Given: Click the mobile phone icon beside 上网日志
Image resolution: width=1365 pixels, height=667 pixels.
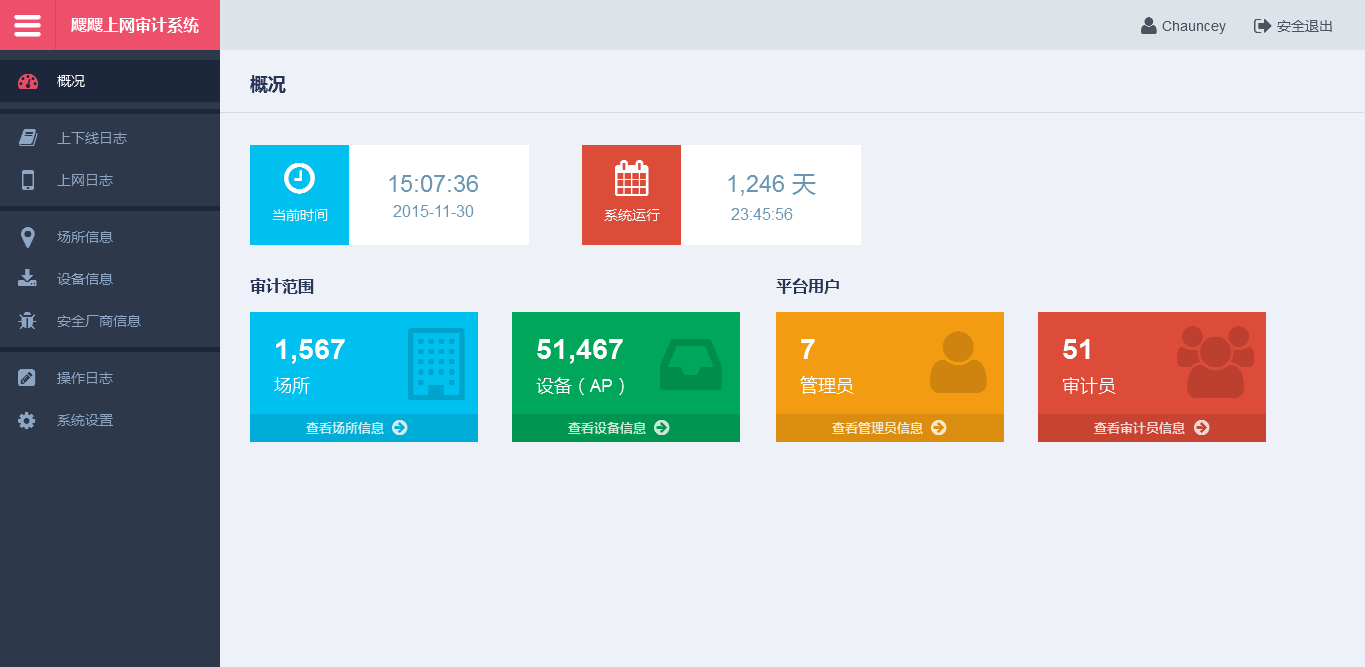Looking at the screenshot, I should [28, 180].
